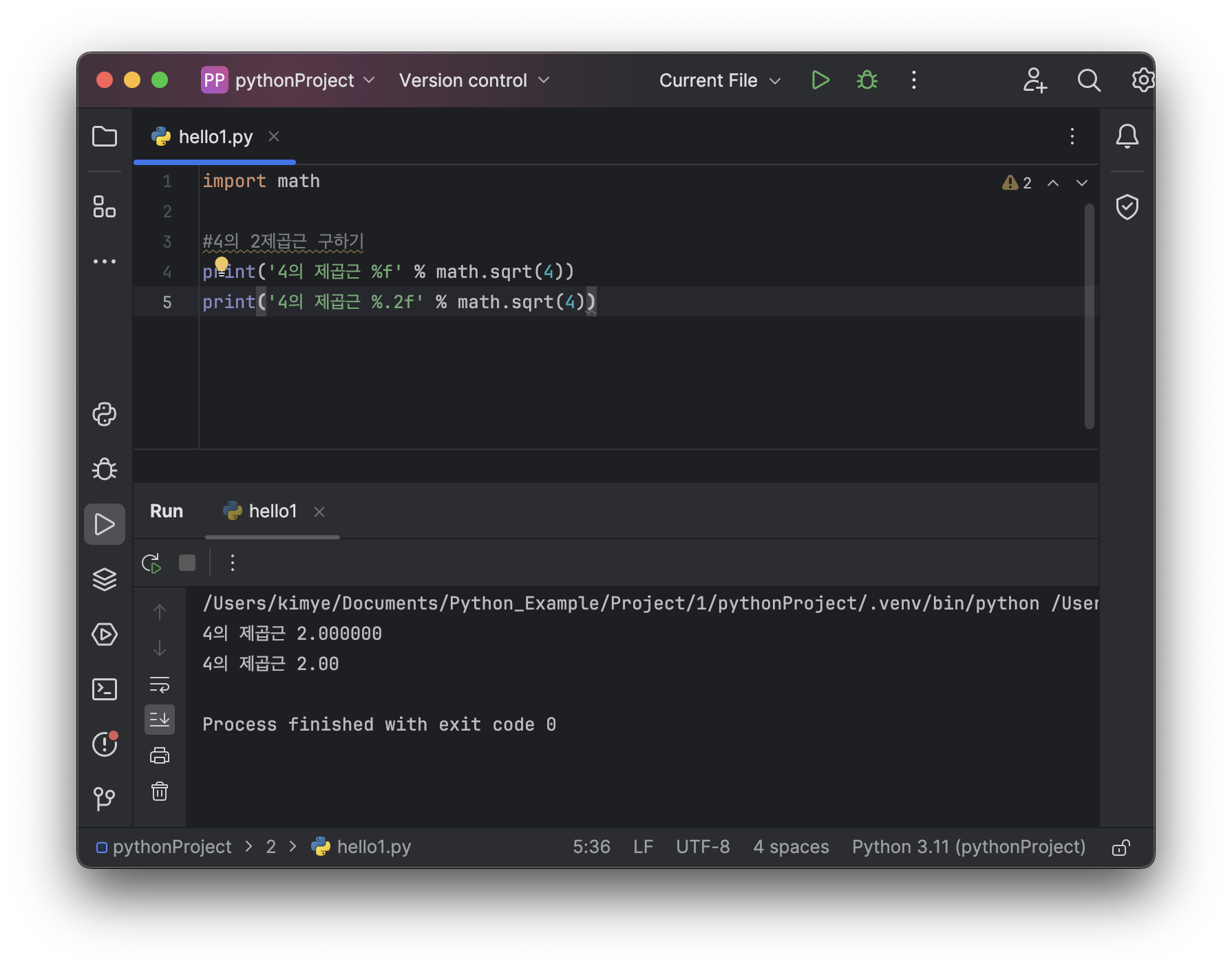Open the Notifications bell icon

pyautogui.click(x=1127, y=136)
